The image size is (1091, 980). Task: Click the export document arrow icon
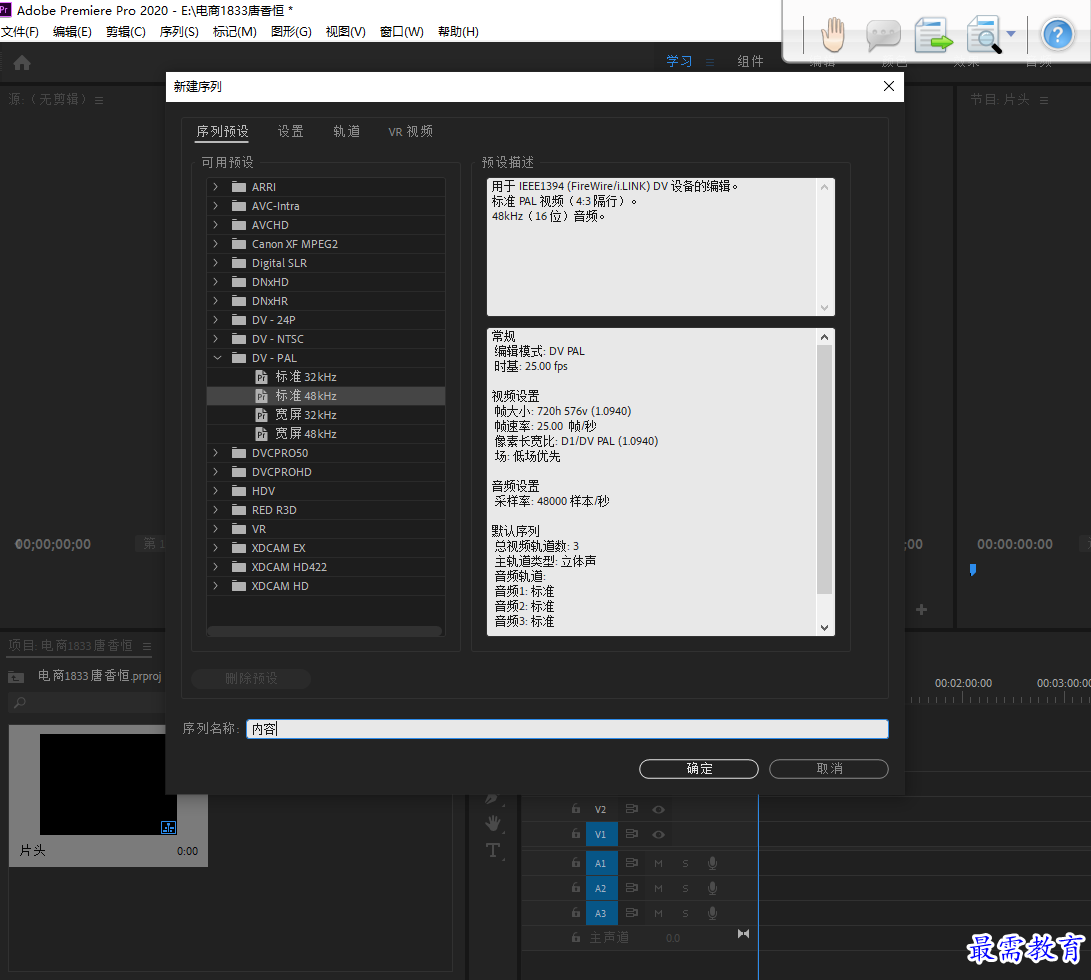point(932,35)
